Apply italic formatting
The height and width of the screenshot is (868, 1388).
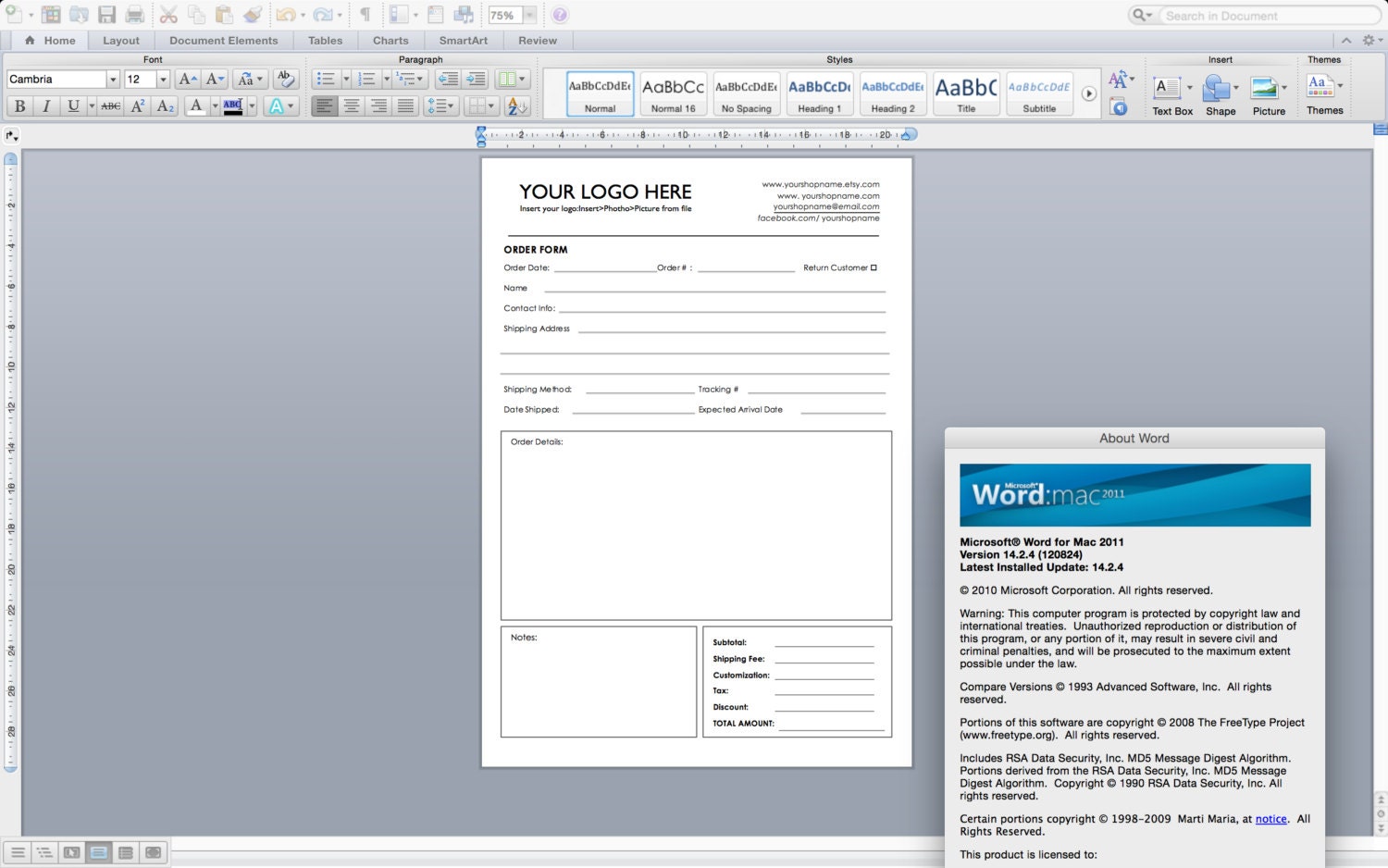45,105
